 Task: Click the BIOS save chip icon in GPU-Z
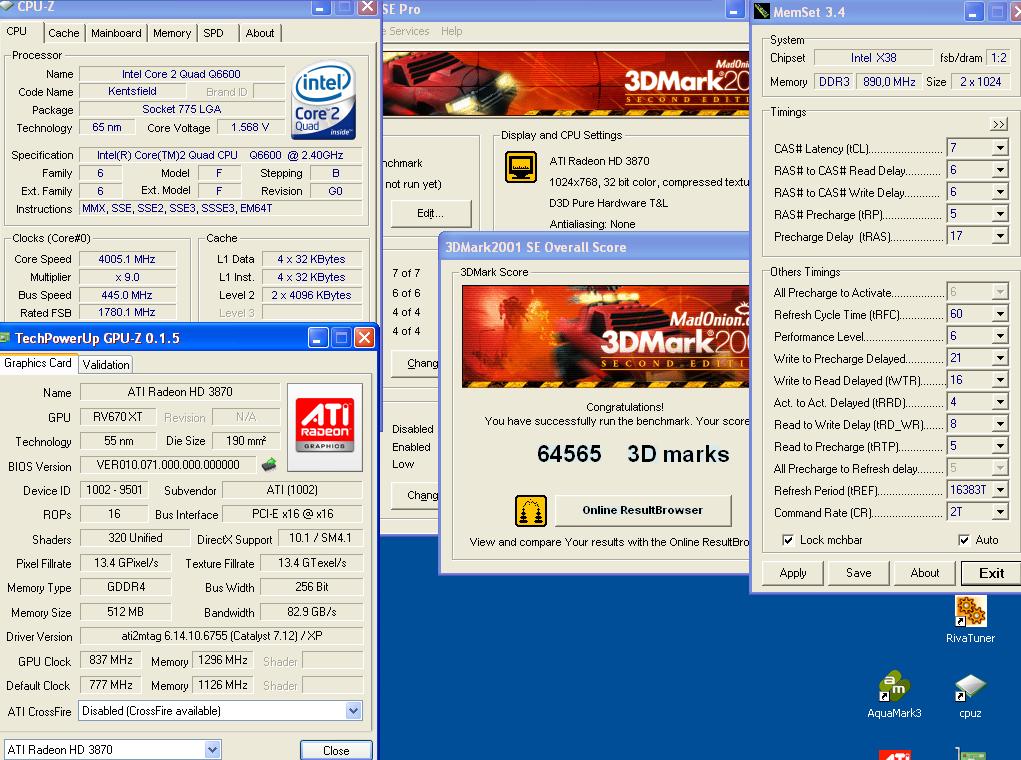pos(269,464)
